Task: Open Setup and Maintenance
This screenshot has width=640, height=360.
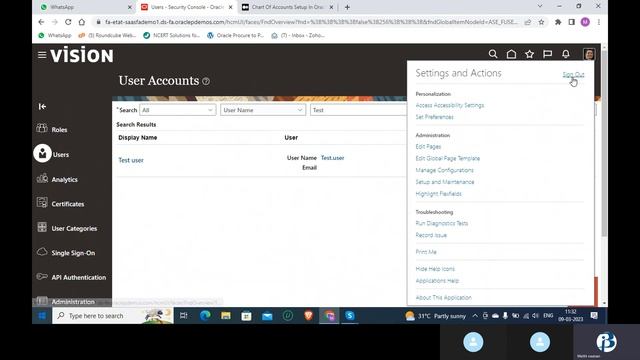Action: [445, 182]
